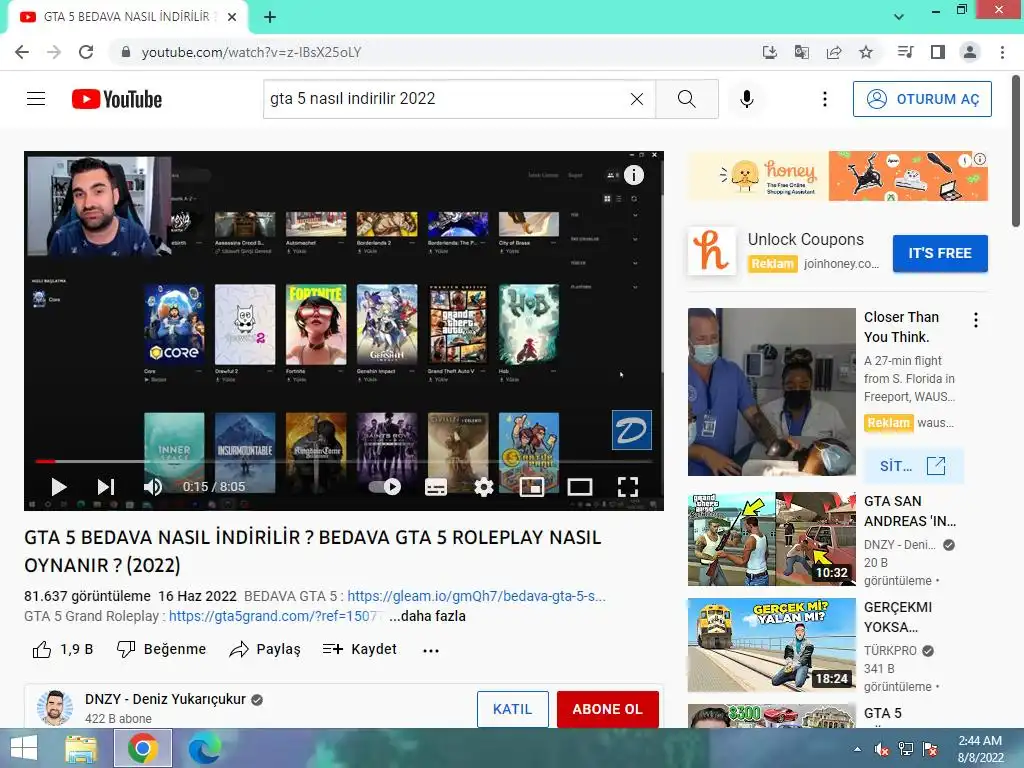This screenshot has height=768, width=1024.
Task: Toggle Chrome side panel
Action: [938, 52]
